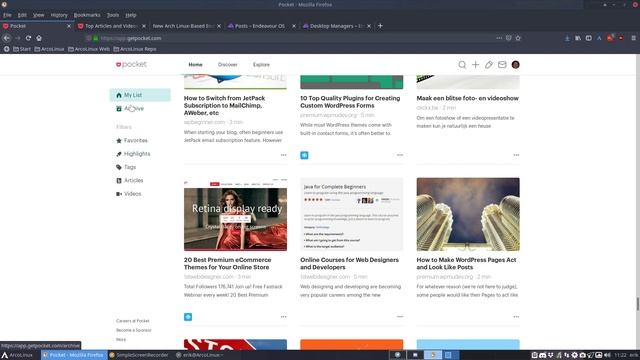
Task: Open options for WordPress Pages Act article
Action: (x=516, y=317)
